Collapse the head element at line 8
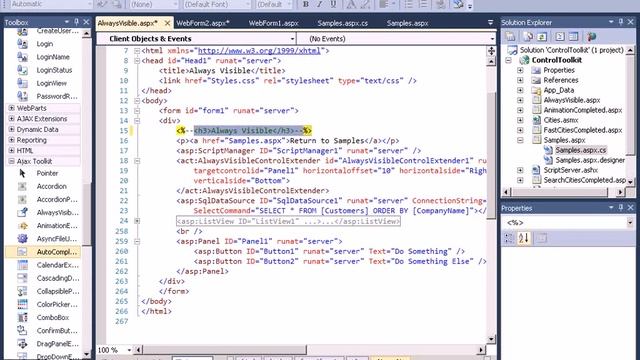This screenshot has height=360, width=640. pyautogui.click(x=137, y=61)
